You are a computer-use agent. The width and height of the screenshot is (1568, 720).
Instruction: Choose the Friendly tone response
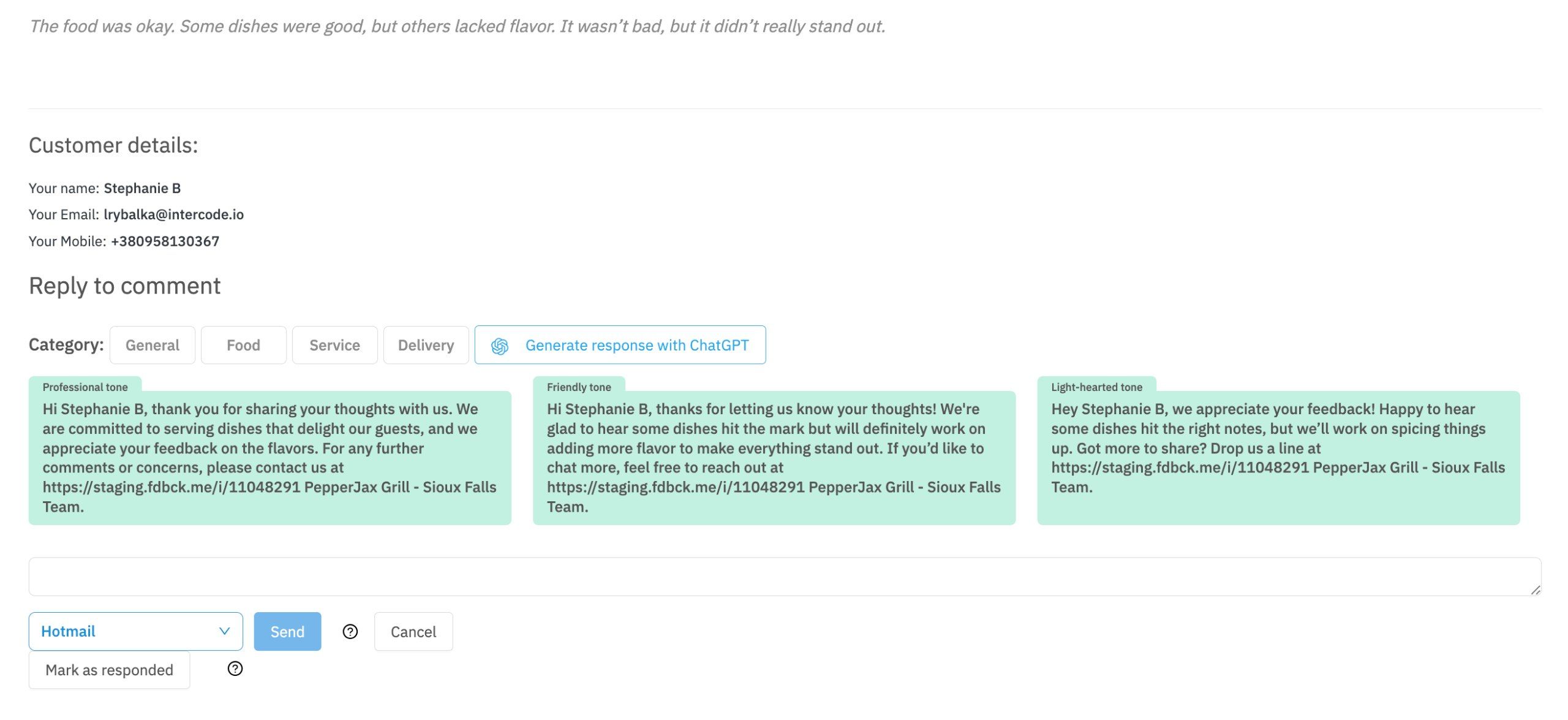coord(774,458)
